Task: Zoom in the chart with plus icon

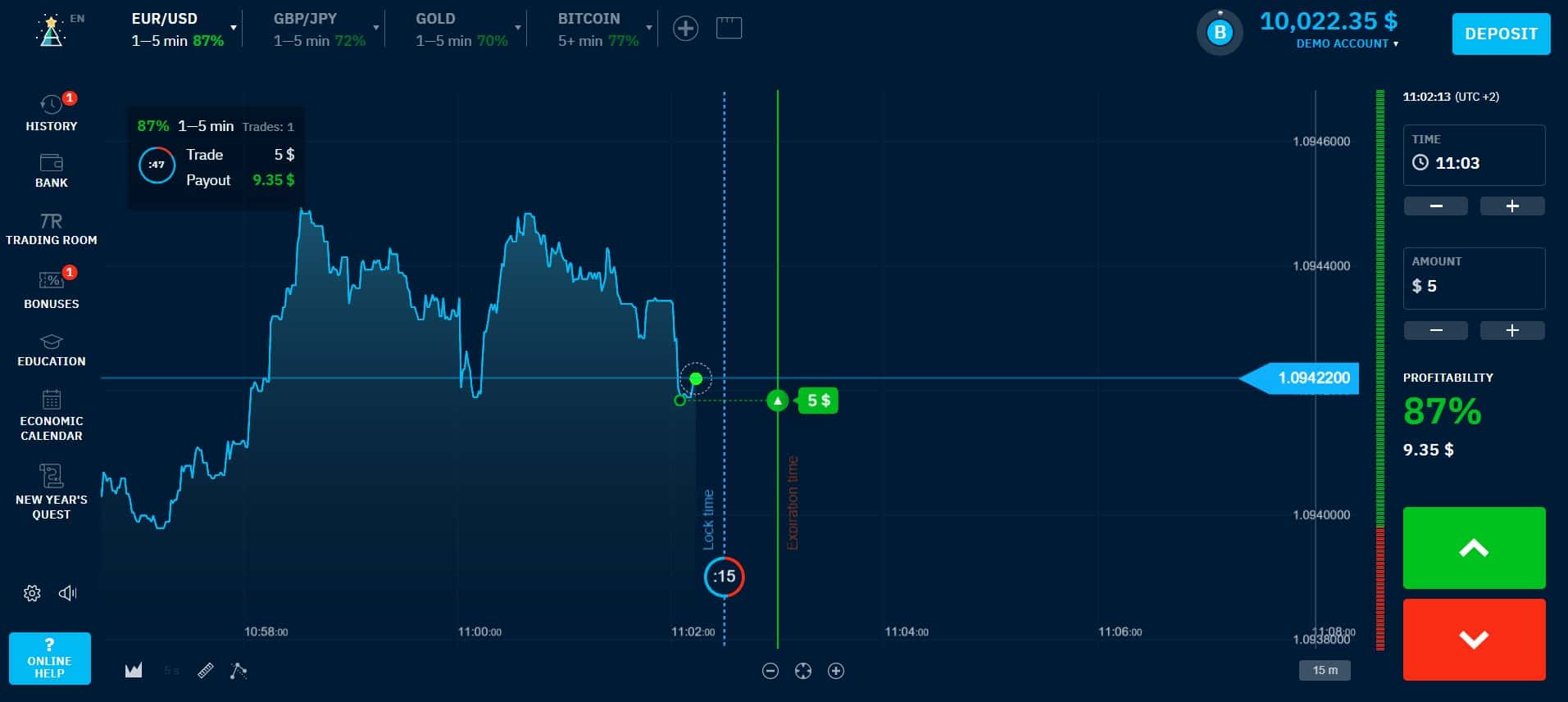Action: pos(836,671)
